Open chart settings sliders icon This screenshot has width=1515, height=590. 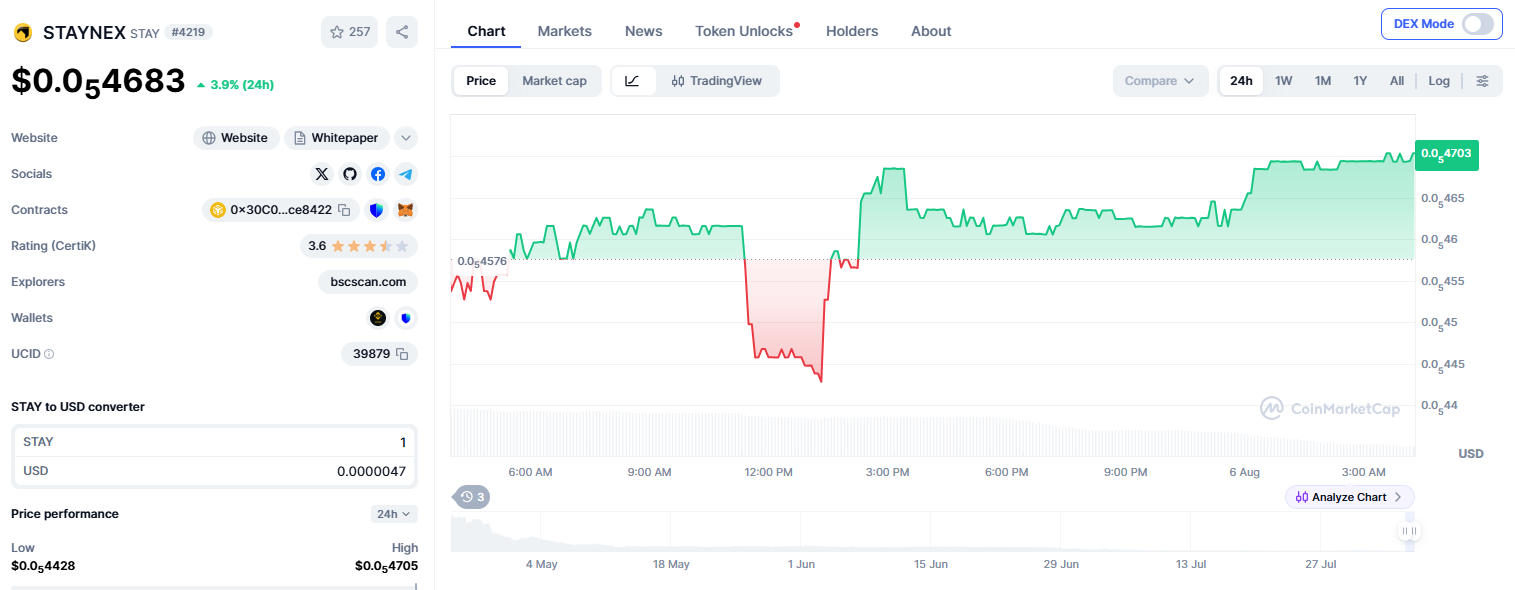click(x=1483, y=81)
